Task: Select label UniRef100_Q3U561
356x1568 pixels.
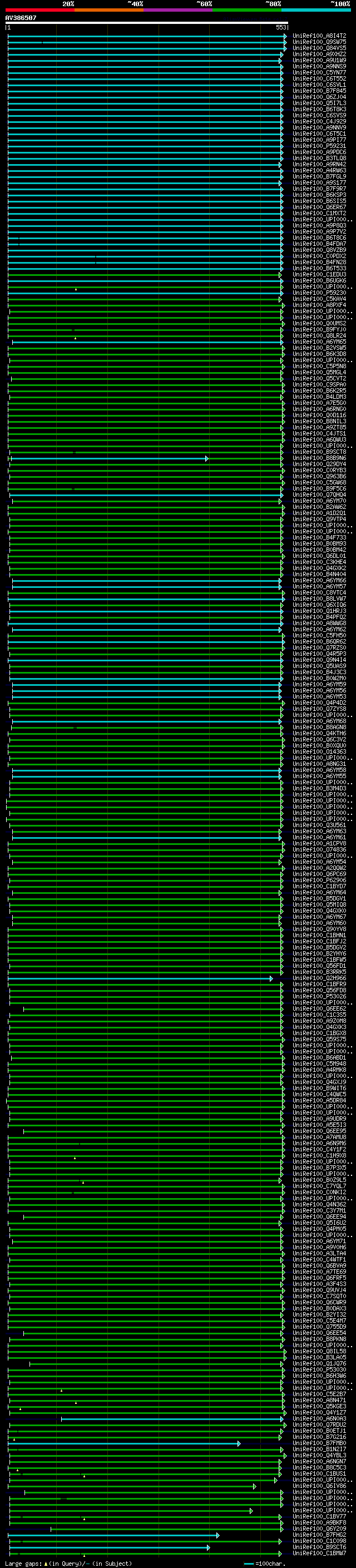Action: point(319,825)
